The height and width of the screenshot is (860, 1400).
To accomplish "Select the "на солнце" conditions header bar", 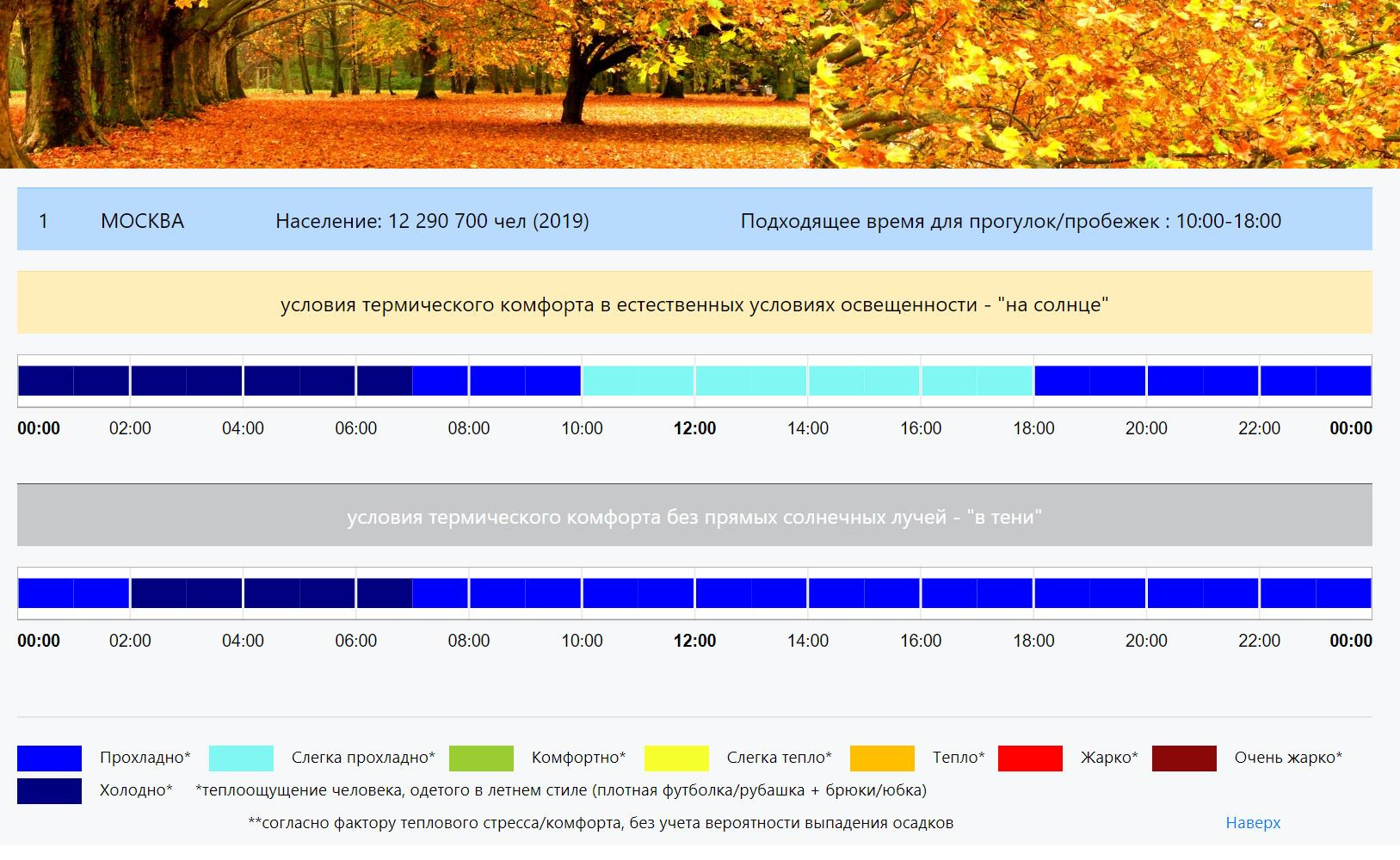I will click(694, 304).
